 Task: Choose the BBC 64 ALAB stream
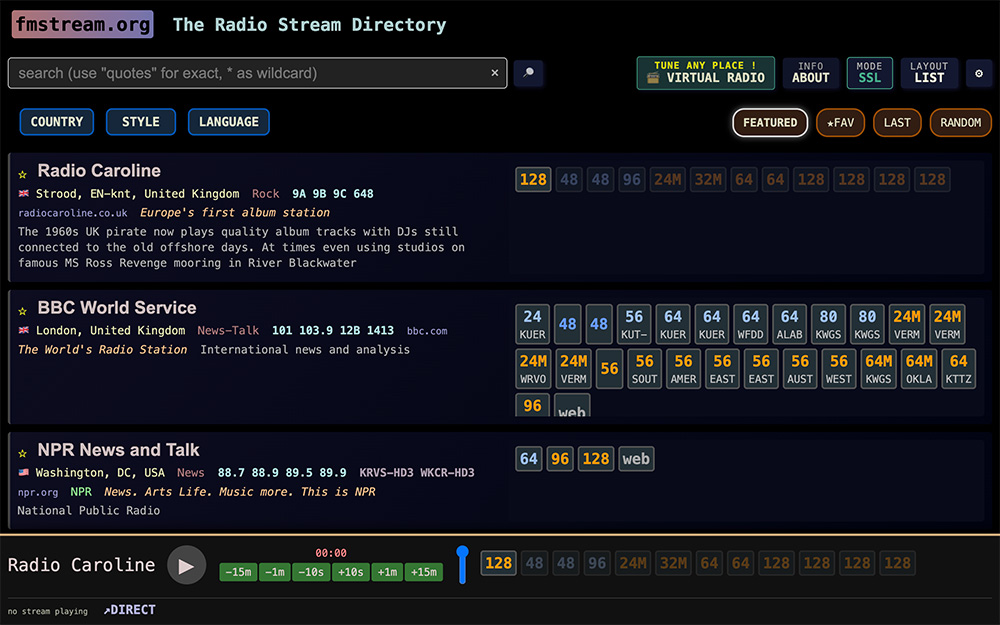point(790,324)
